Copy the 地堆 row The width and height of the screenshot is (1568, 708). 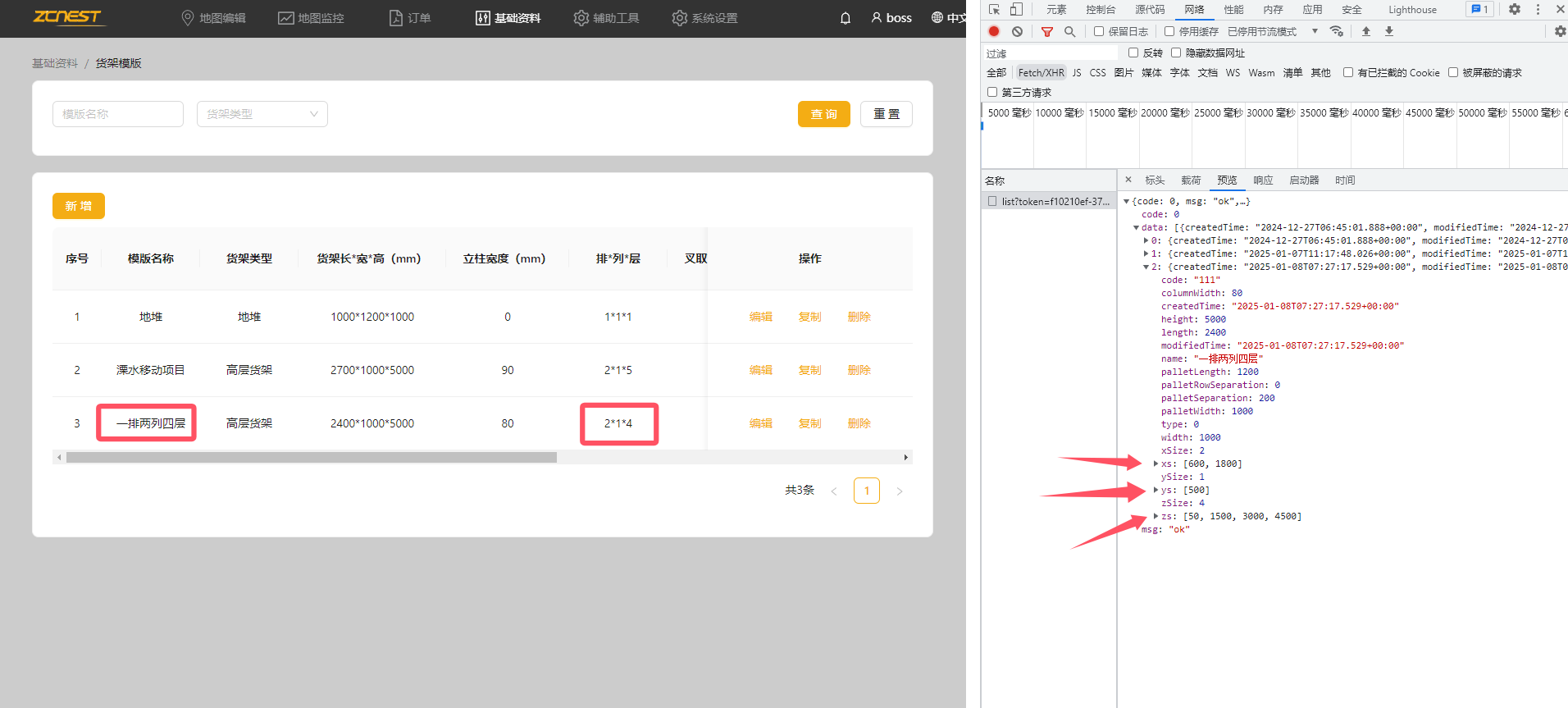pyautogui.click(x=810, y=317)
